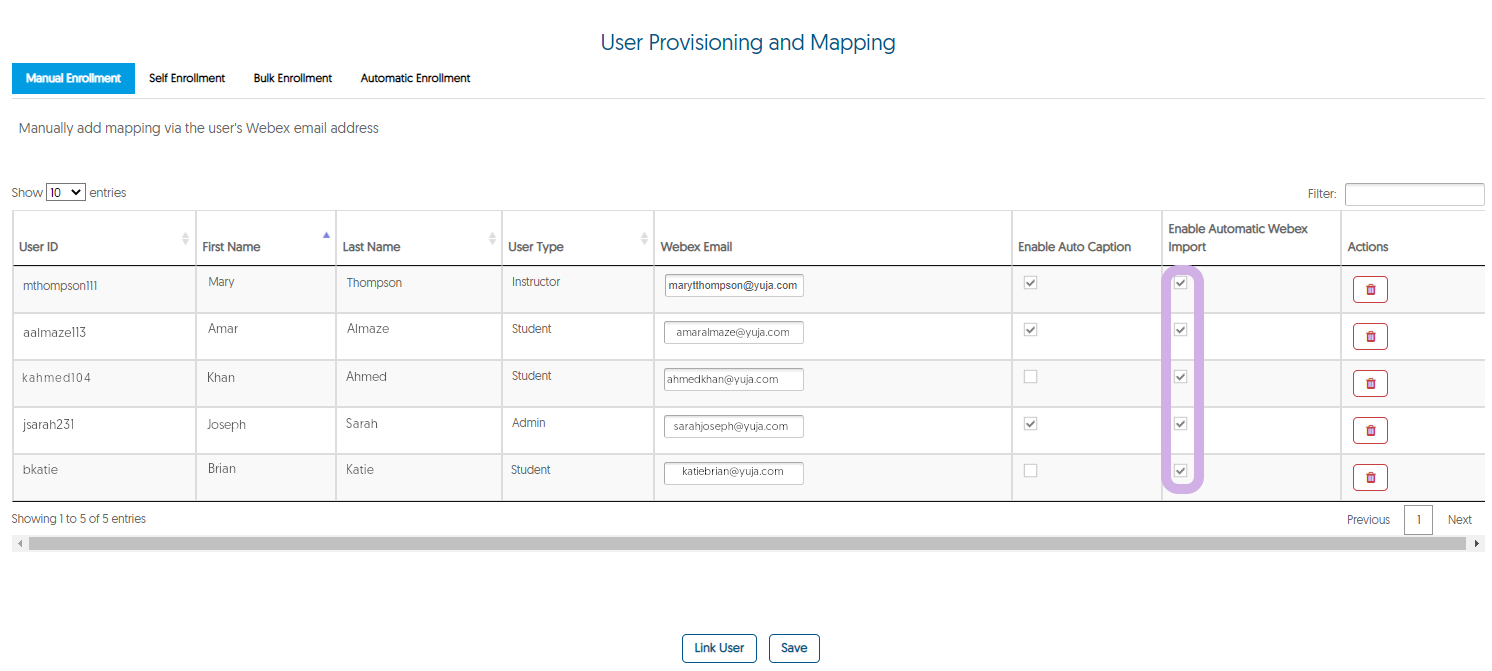Sort table by User ID column
This screenshot has width=1492, height=671.
click(185, 239)
